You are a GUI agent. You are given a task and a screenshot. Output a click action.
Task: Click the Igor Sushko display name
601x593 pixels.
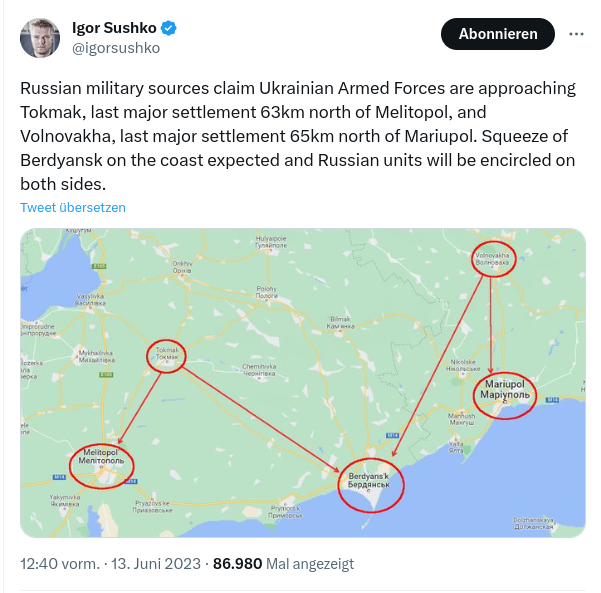point(112,27)
